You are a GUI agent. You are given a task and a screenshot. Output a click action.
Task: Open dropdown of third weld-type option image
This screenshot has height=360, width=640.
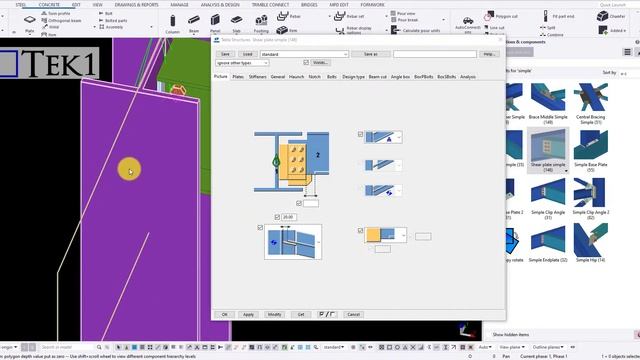click(399, 191)
